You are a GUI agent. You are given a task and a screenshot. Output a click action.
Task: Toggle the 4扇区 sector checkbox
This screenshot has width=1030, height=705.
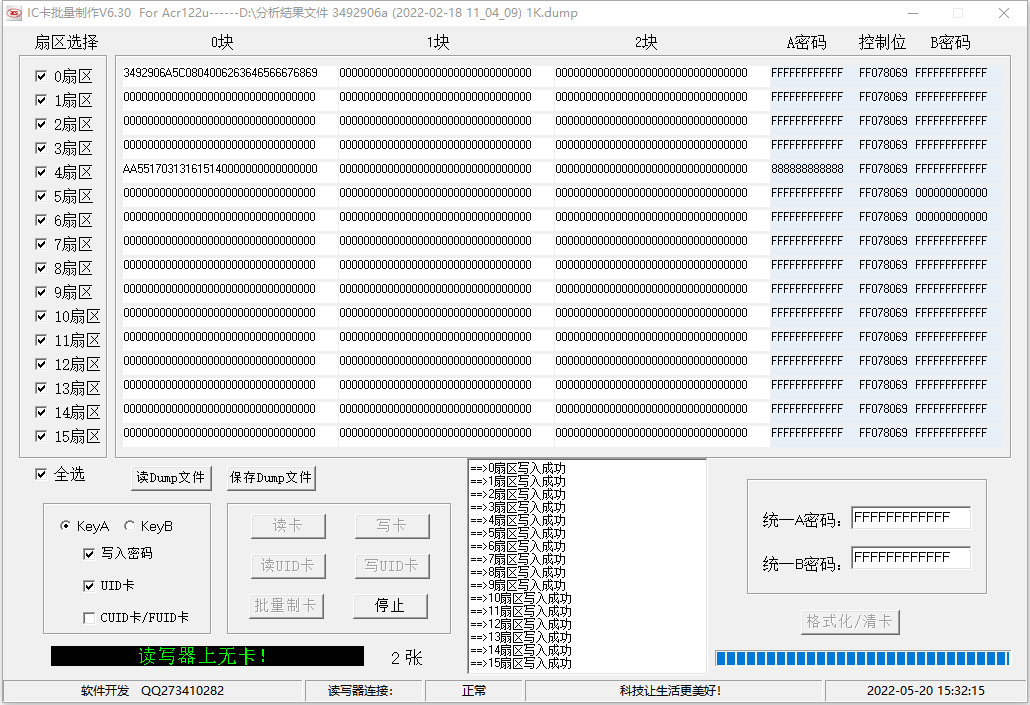[x=41, y=172]
